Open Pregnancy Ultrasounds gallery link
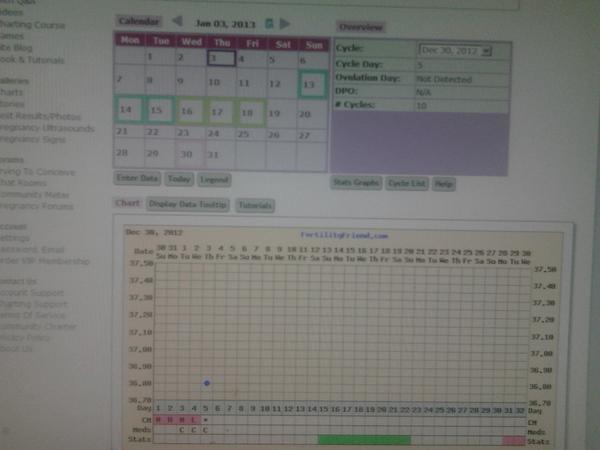Viewport: 600px width, 450px height. [40, 128]
